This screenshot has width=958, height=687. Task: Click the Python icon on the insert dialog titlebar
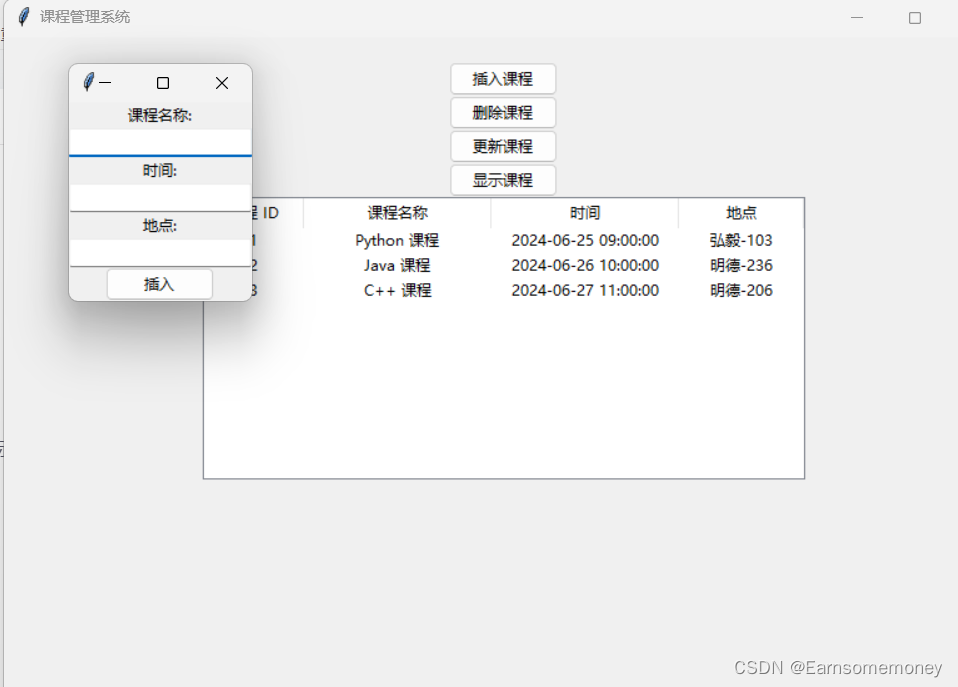click(89, 83)
